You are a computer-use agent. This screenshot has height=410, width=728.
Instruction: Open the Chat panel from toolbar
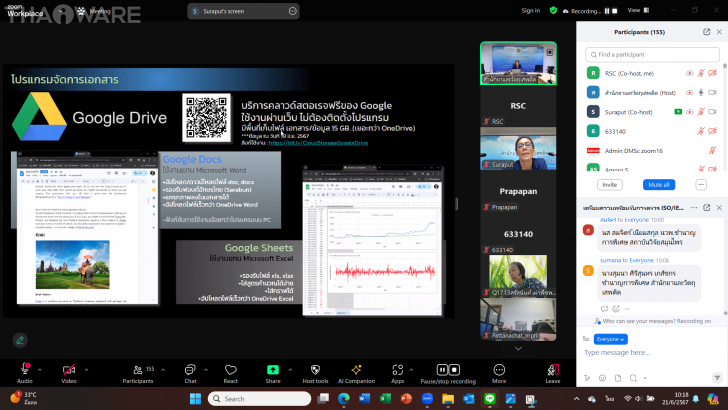click(190, 370)
